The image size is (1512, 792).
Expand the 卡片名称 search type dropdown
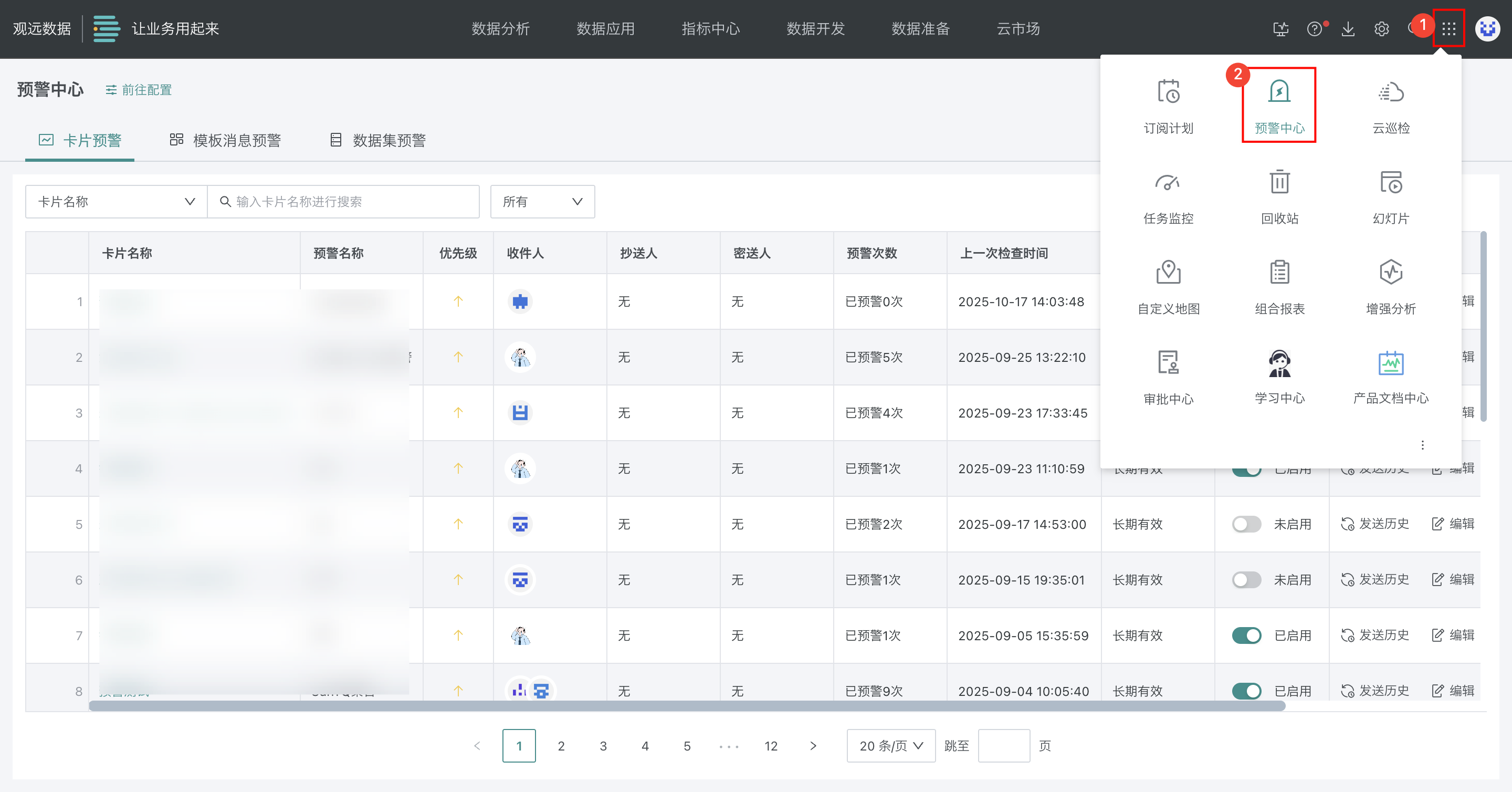[x=116, y=201]
